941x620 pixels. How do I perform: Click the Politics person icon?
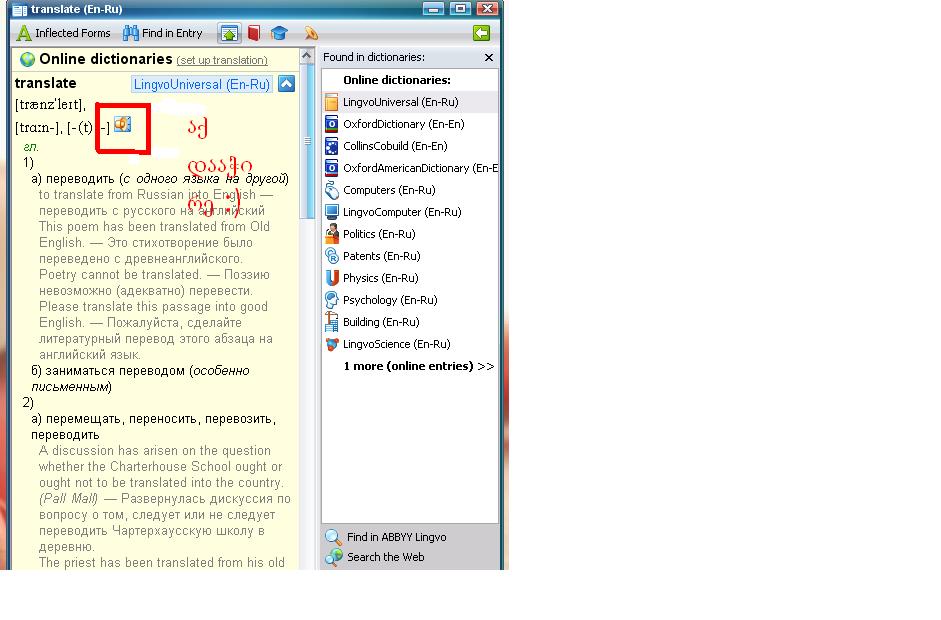point(331,234)
